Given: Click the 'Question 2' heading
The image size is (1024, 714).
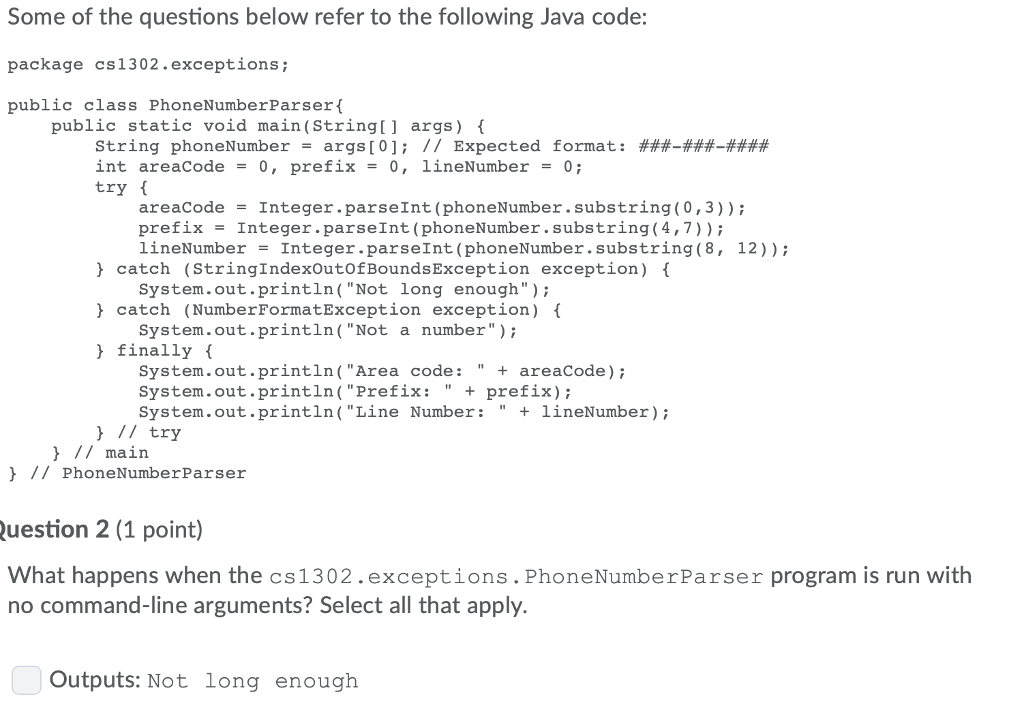Looking at the screenshot, I should 54,529.
